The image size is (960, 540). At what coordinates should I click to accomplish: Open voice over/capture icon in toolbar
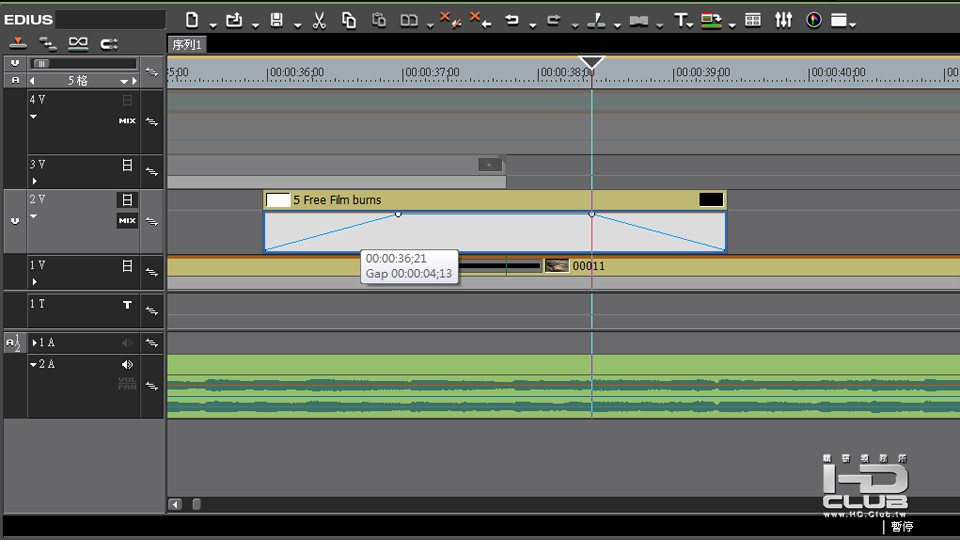click(711, 20)
